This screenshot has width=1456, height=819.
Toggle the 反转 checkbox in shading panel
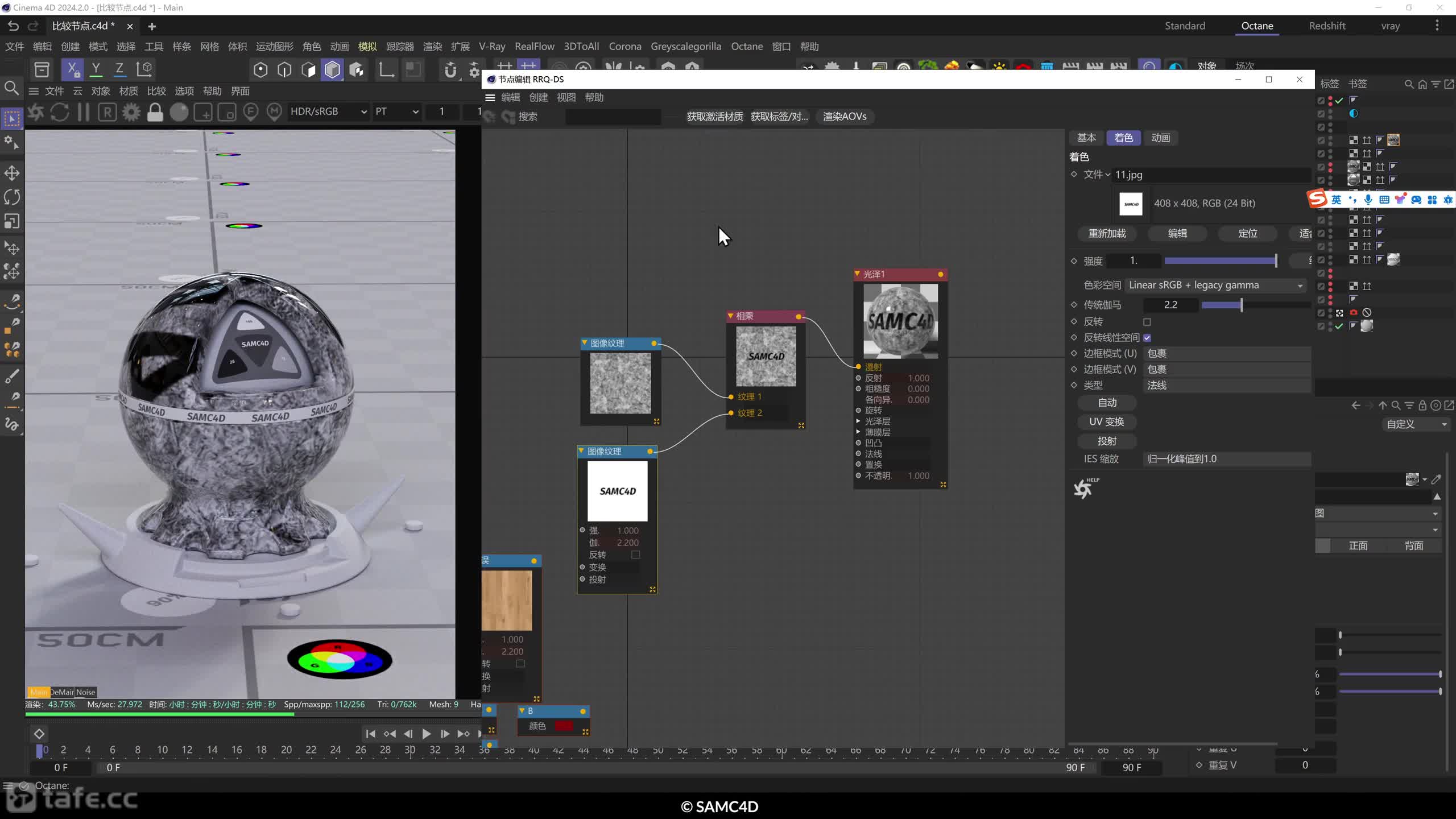1147,322
